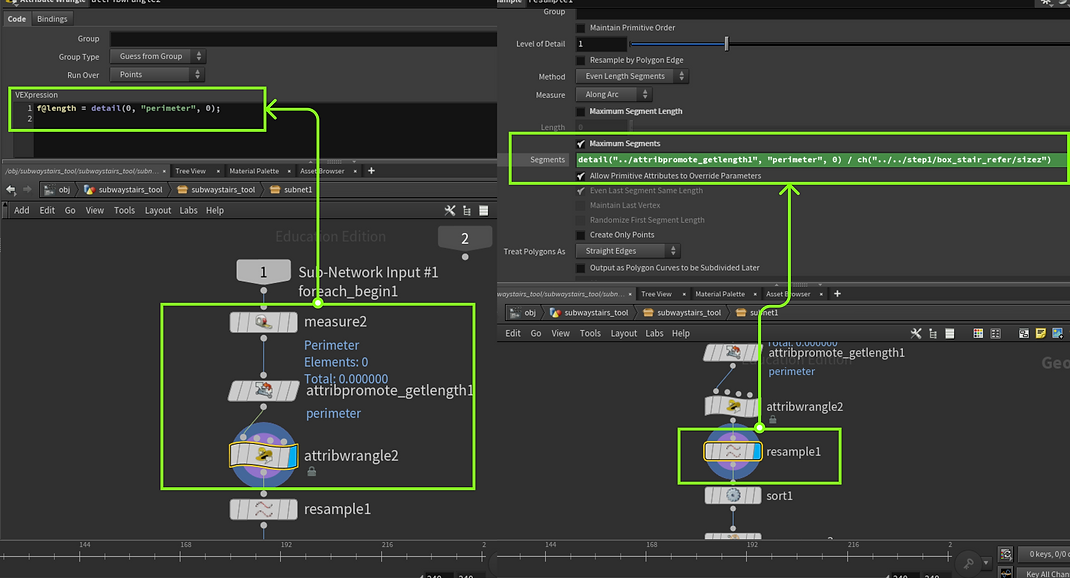Image resolution: width=1070 pixels, height=578 pixels.
Task: Toggle Allow Primitive Attributes to Override Parameters
Action: coord(581,175)
